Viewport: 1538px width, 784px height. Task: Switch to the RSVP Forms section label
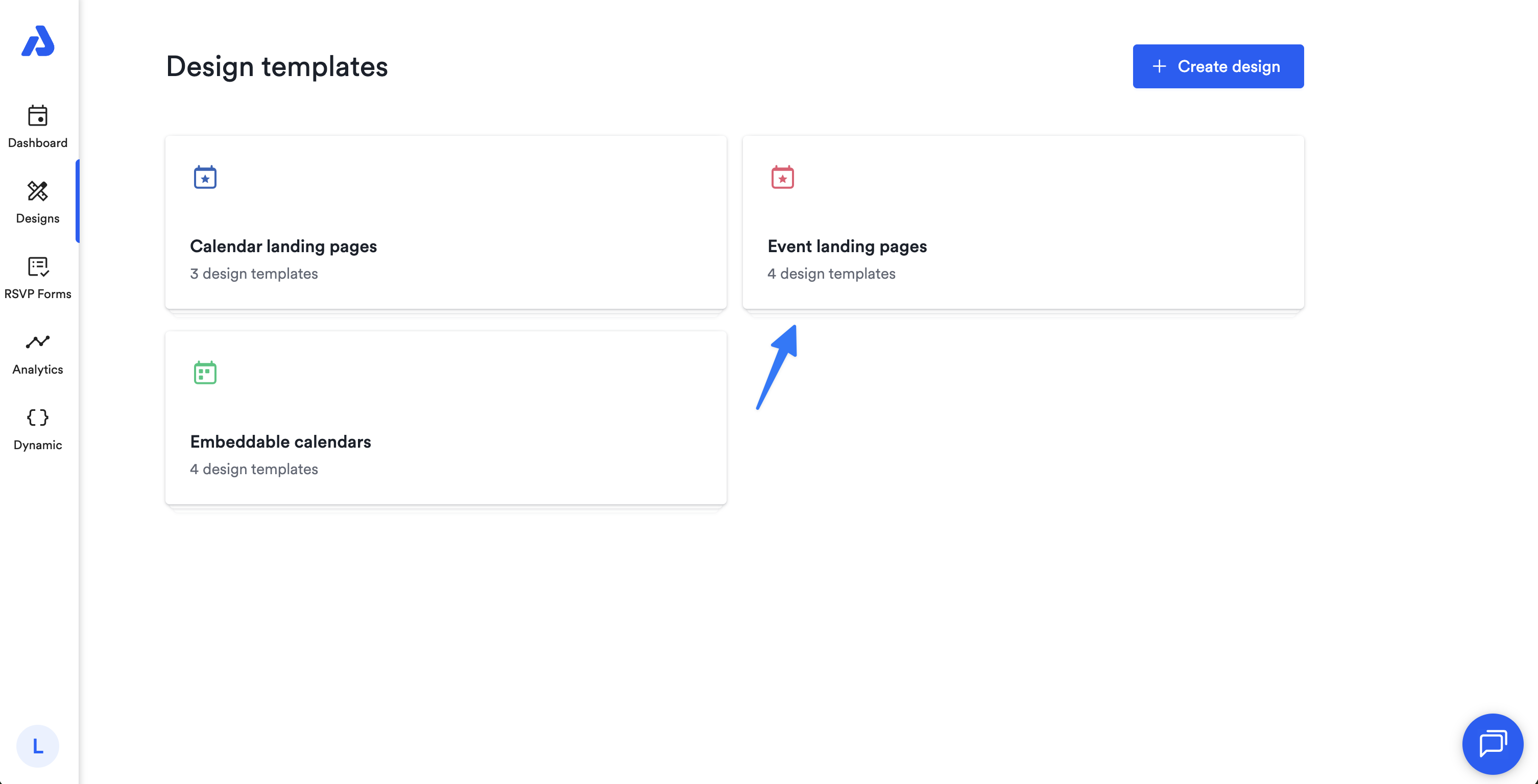[x=38, y=293]
